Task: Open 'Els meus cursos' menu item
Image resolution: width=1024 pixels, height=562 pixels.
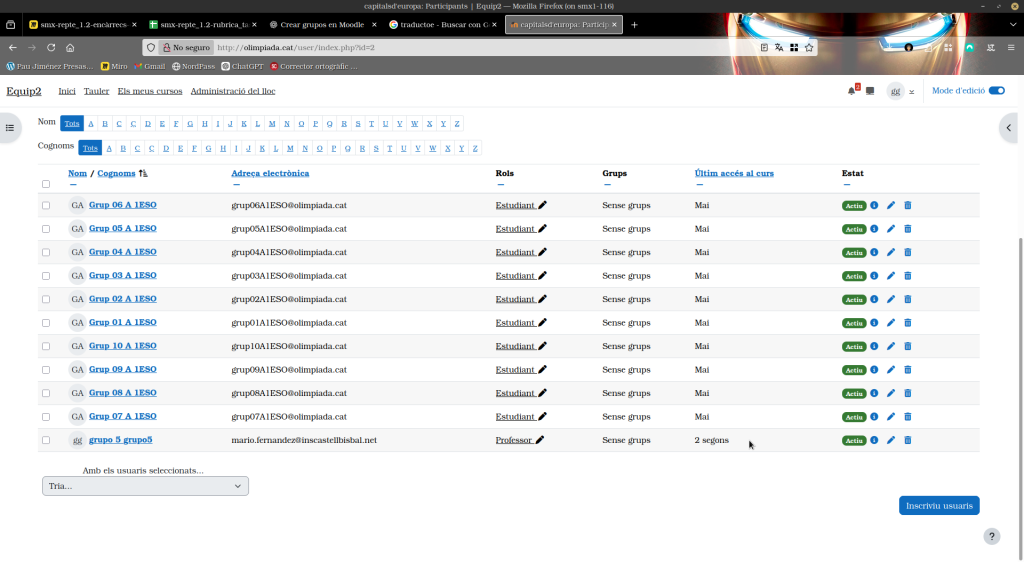Action: [150, 91]
